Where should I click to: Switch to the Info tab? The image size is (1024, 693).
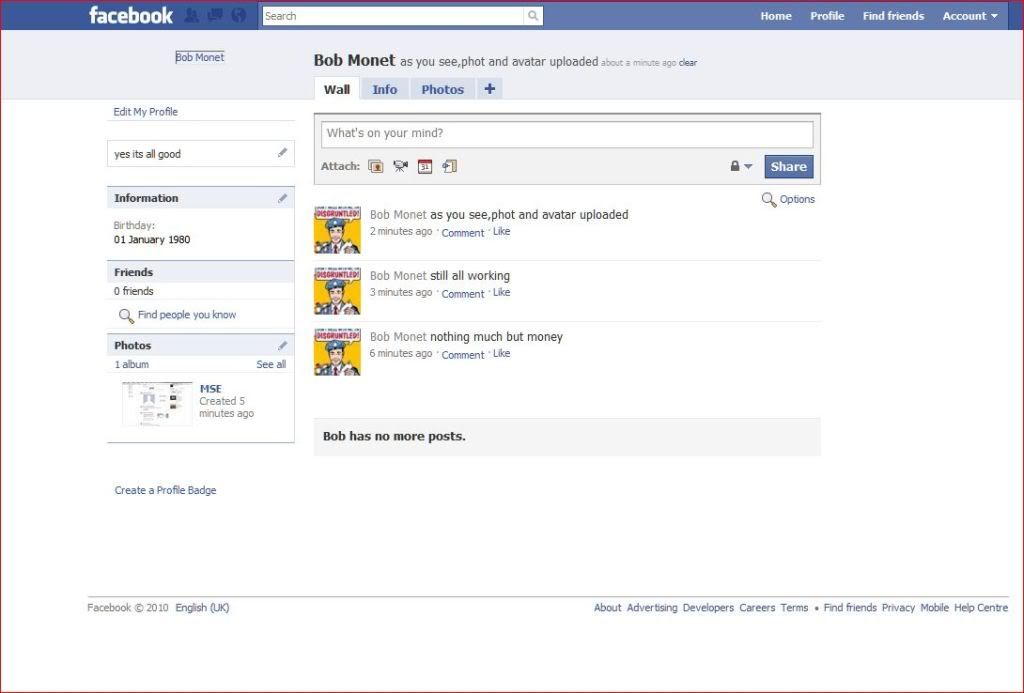(384, 89)
